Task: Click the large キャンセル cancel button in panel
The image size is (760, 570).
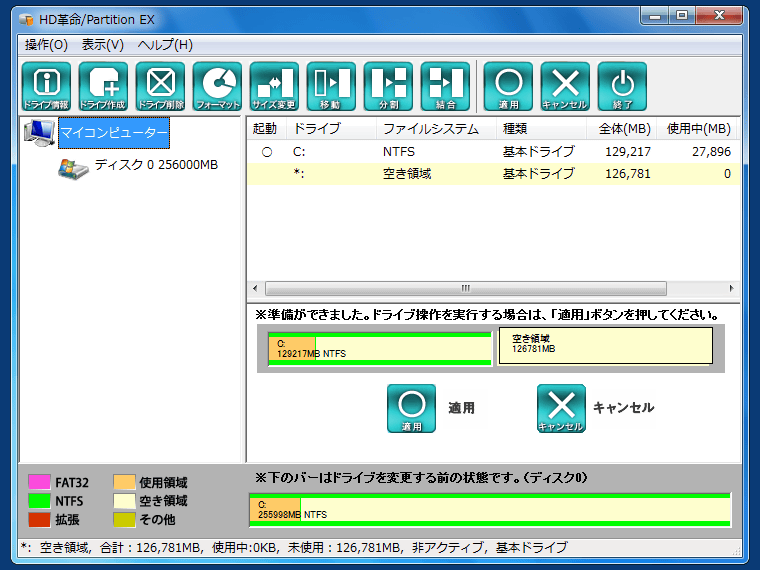Action: (x=561, y=408)
